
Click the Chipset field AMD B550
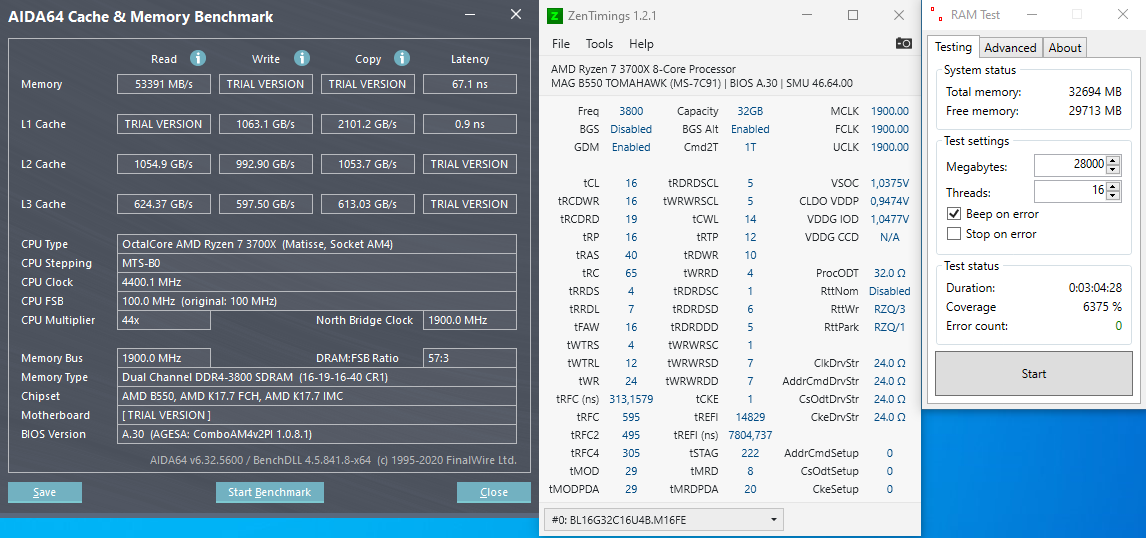(x=316, y=396)
